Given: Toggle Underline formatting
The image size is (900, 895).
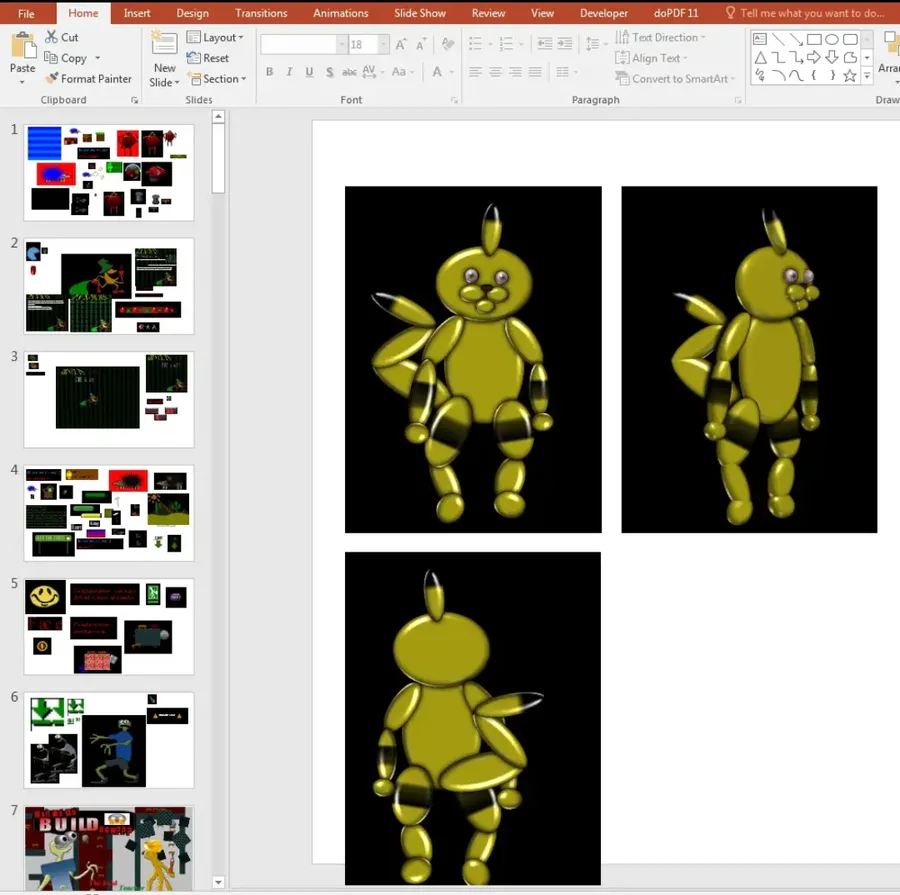Looking at the screenshot, I should point(309,72).
